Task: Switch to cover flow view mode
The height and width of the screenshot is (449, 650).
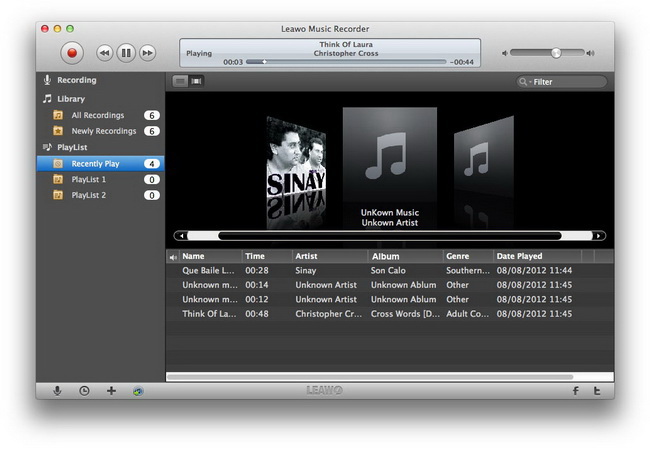Action: [x=196, y=81]
